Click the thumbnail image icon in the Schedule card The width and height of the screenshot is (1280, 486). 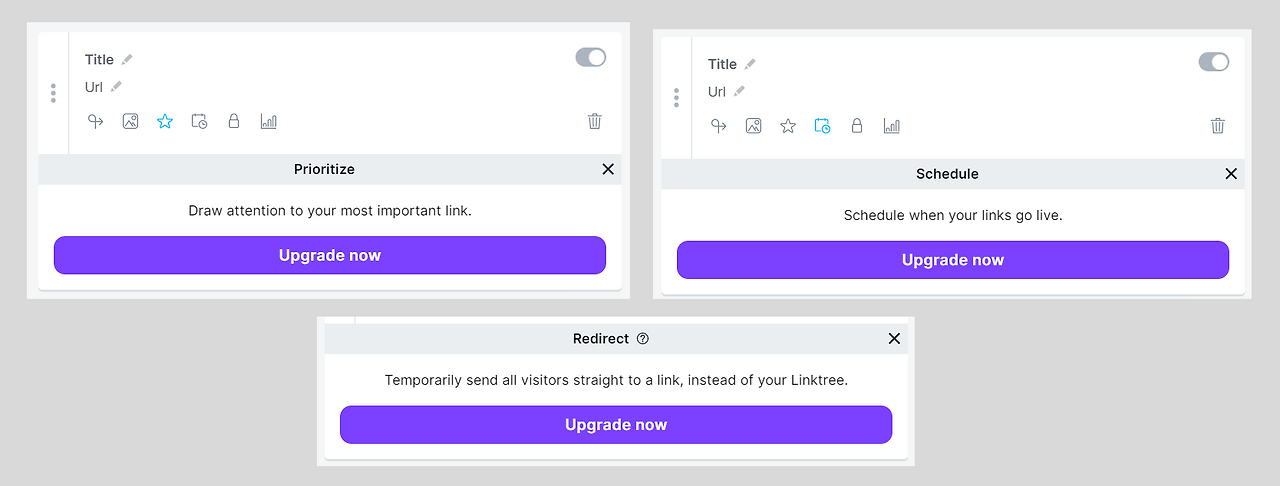[754, 126]
